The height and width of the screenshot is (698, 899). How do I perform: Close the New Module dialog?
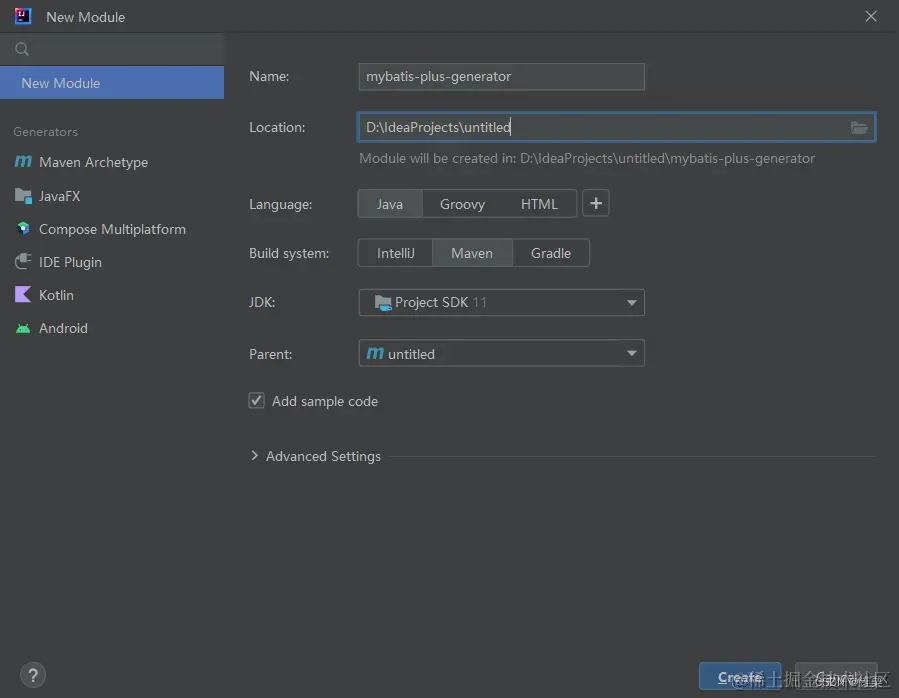click(870, 16)
